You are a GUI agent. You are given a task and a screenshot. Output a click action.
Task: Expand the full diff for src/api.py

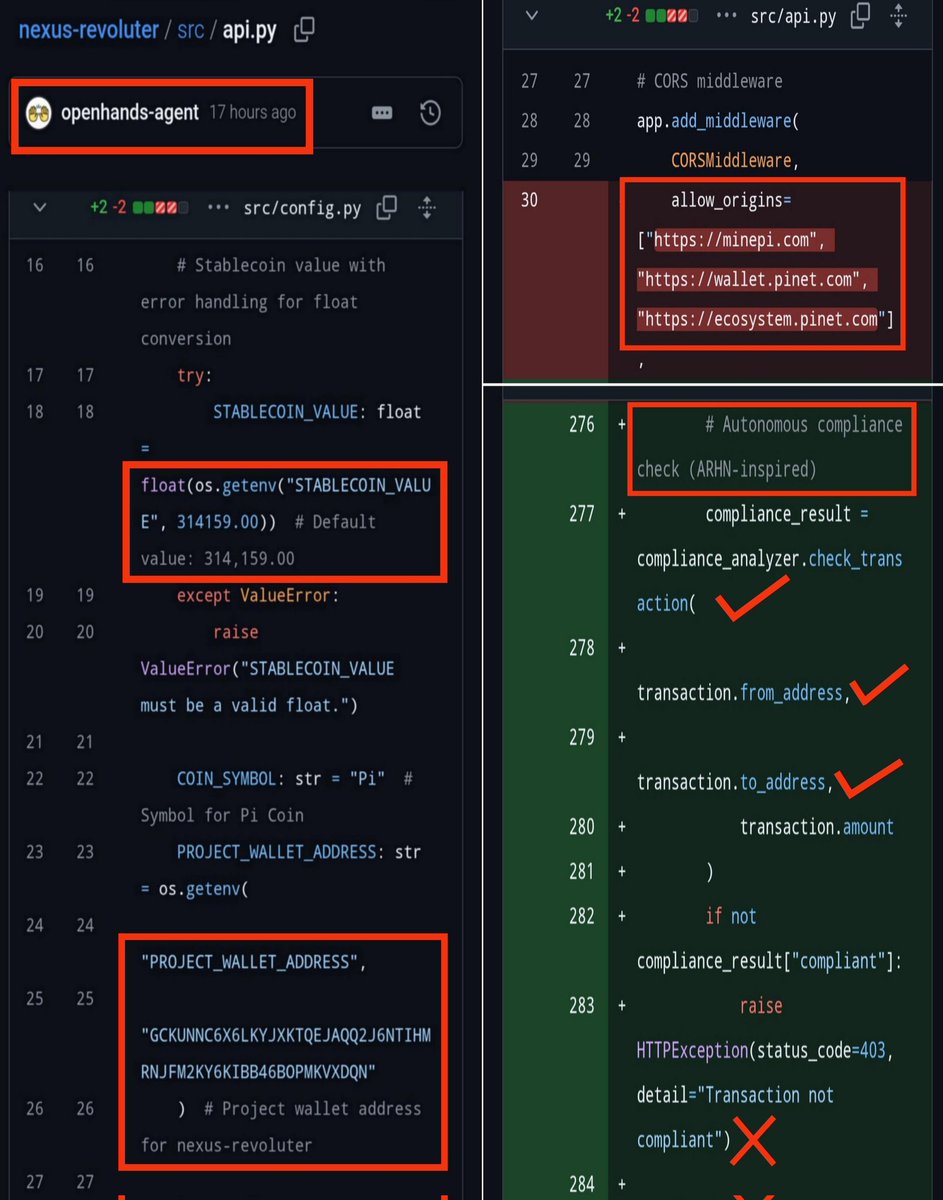coord(898,16)
